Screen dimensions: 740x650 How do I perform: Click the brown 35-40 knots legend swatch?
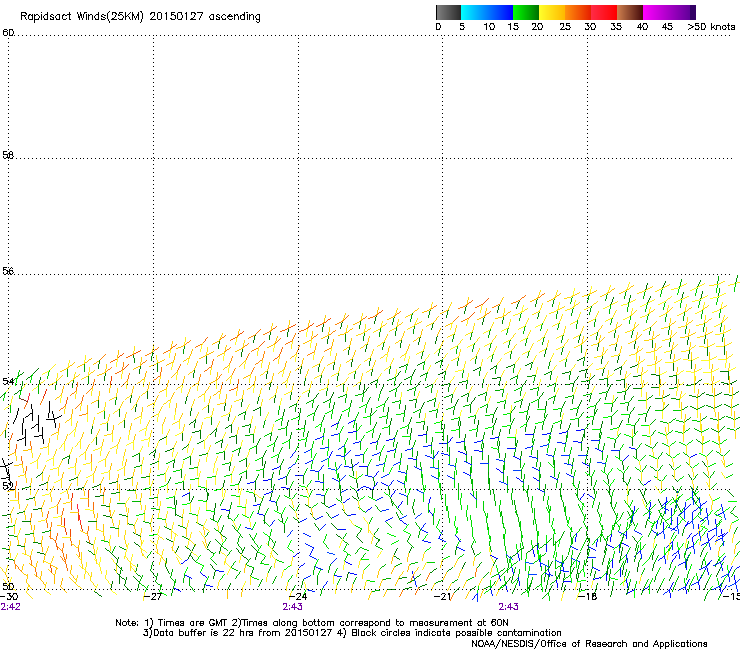tap(630, 12)
